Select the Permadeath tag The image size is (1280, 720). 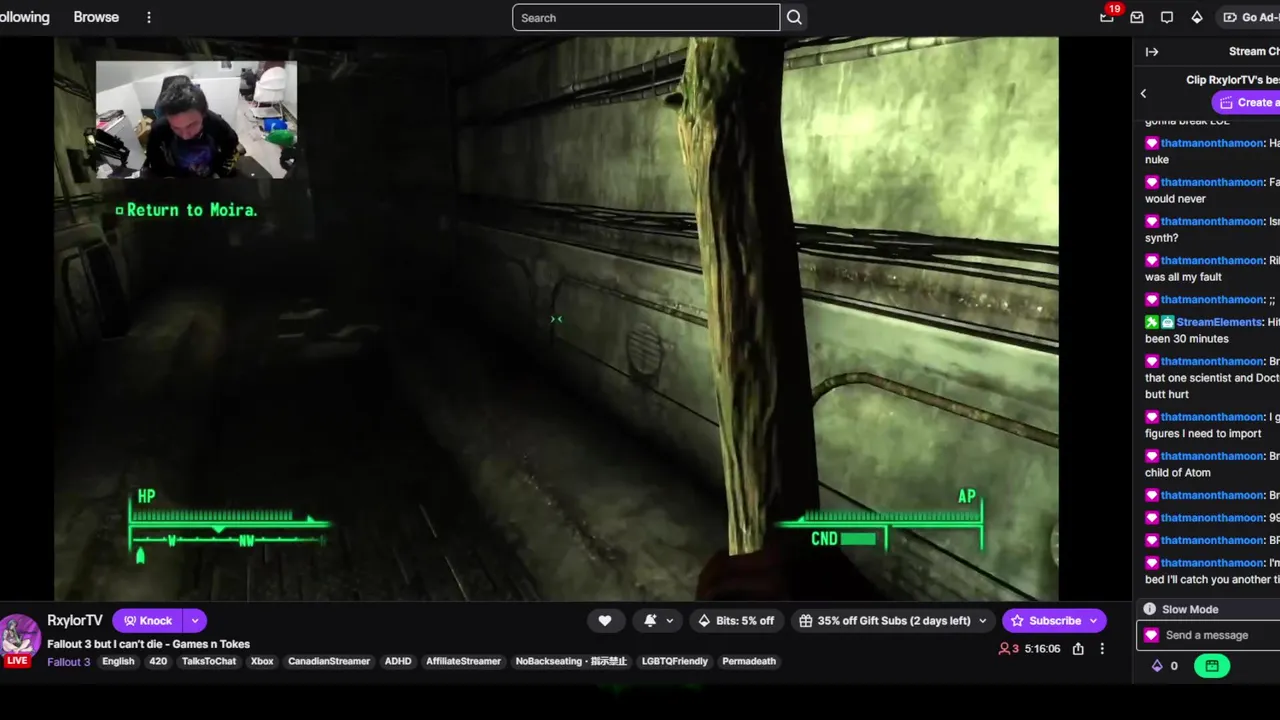tap(749, 661)
